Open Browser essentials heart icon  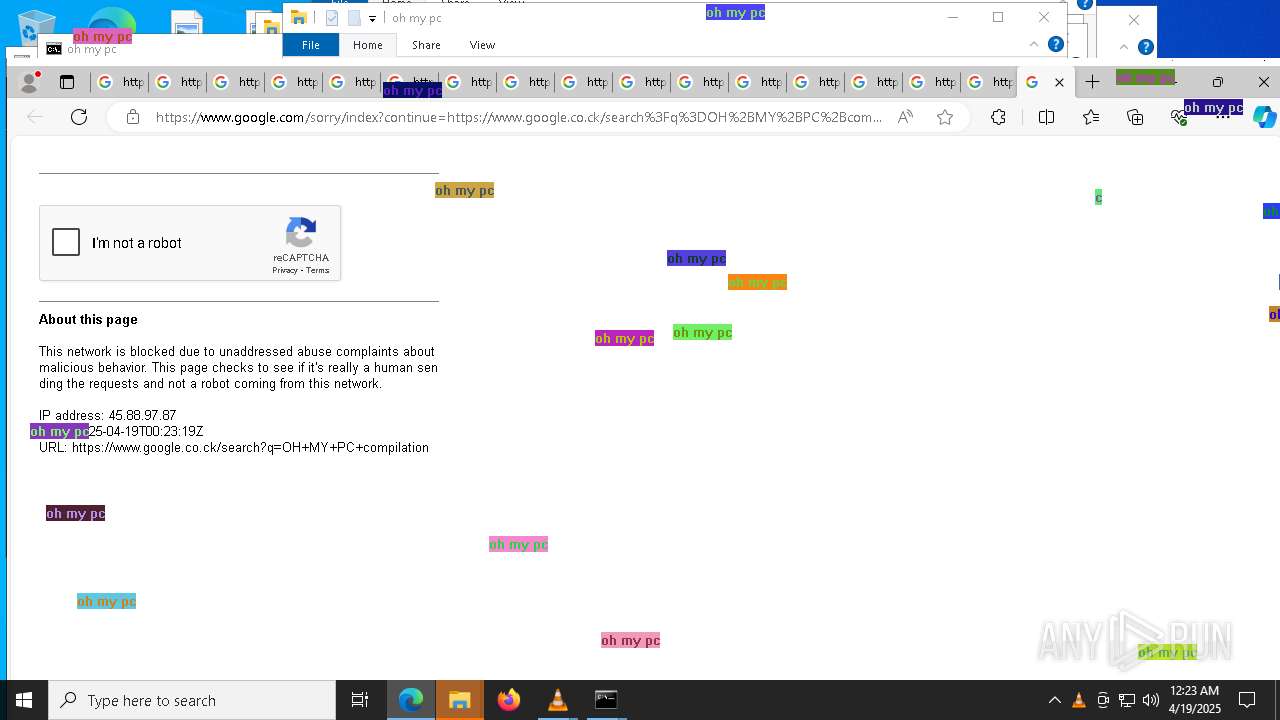1179,117
